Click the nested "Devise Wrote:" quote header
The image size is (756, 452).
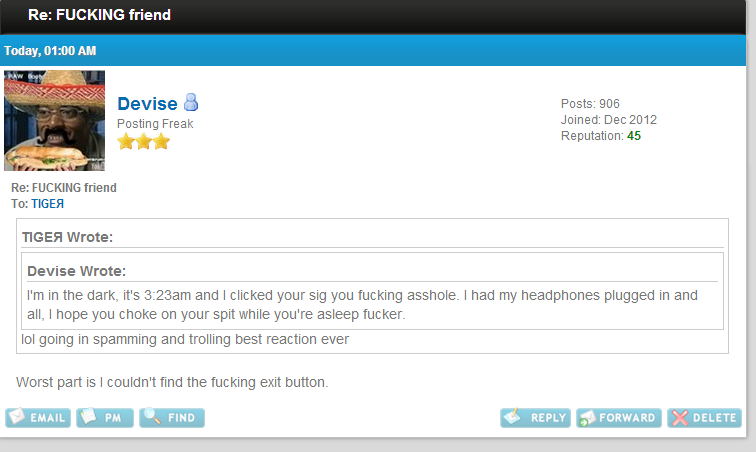pyautogui.click(x=76, y=271)
